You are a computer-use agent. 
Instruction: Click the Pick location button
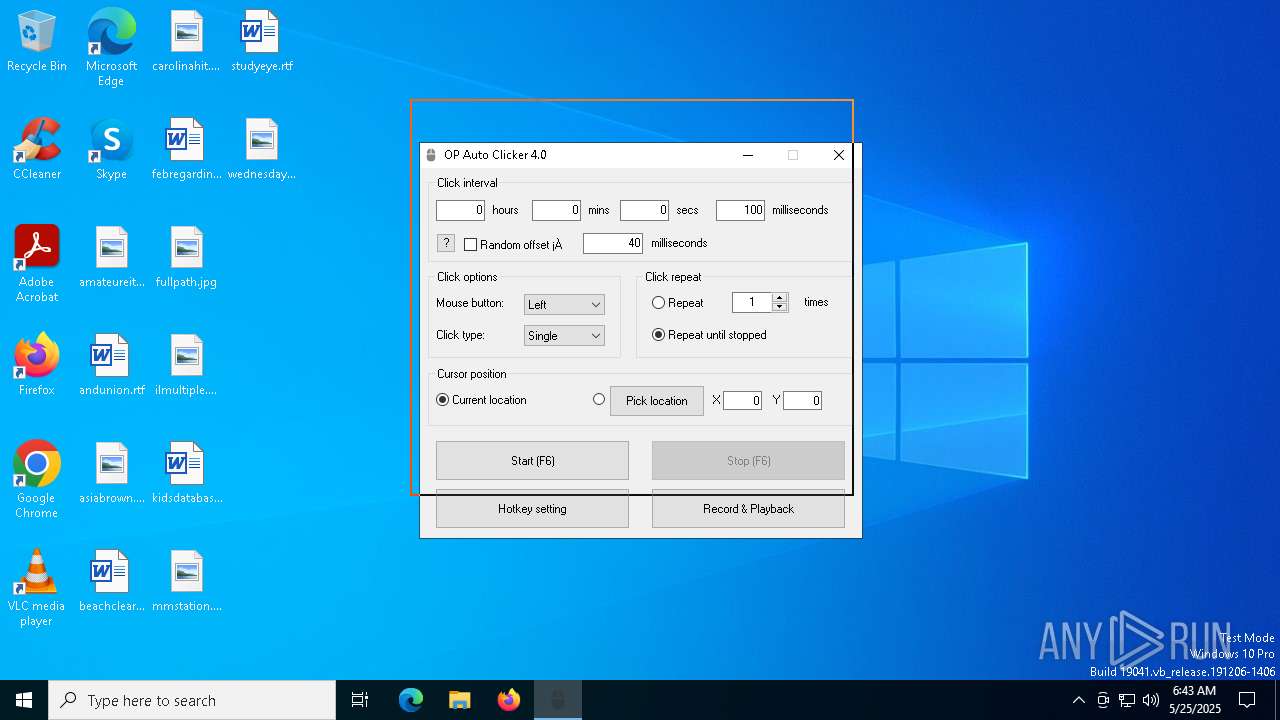(x=656, y=401)
